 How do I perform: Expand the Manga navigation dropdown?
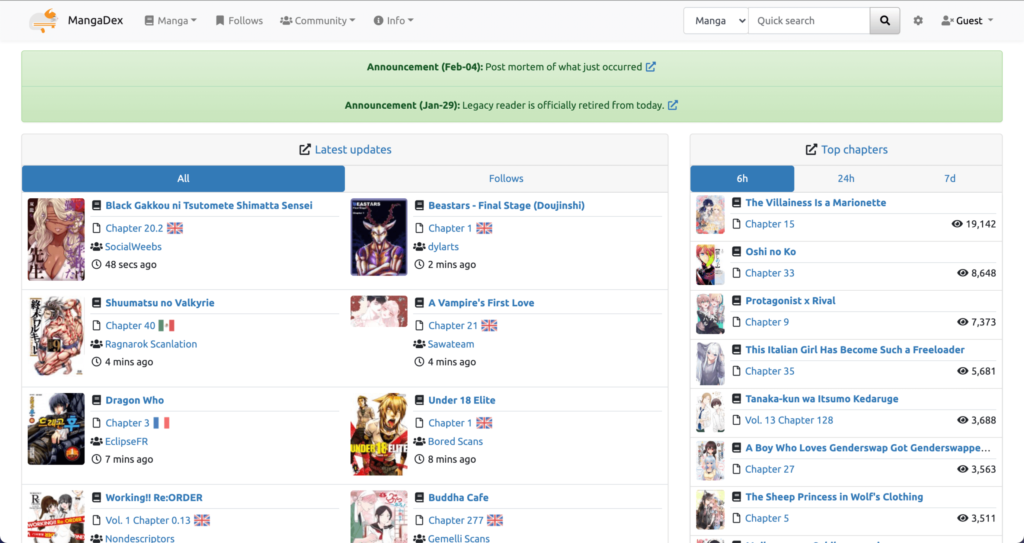pos(170,20)
